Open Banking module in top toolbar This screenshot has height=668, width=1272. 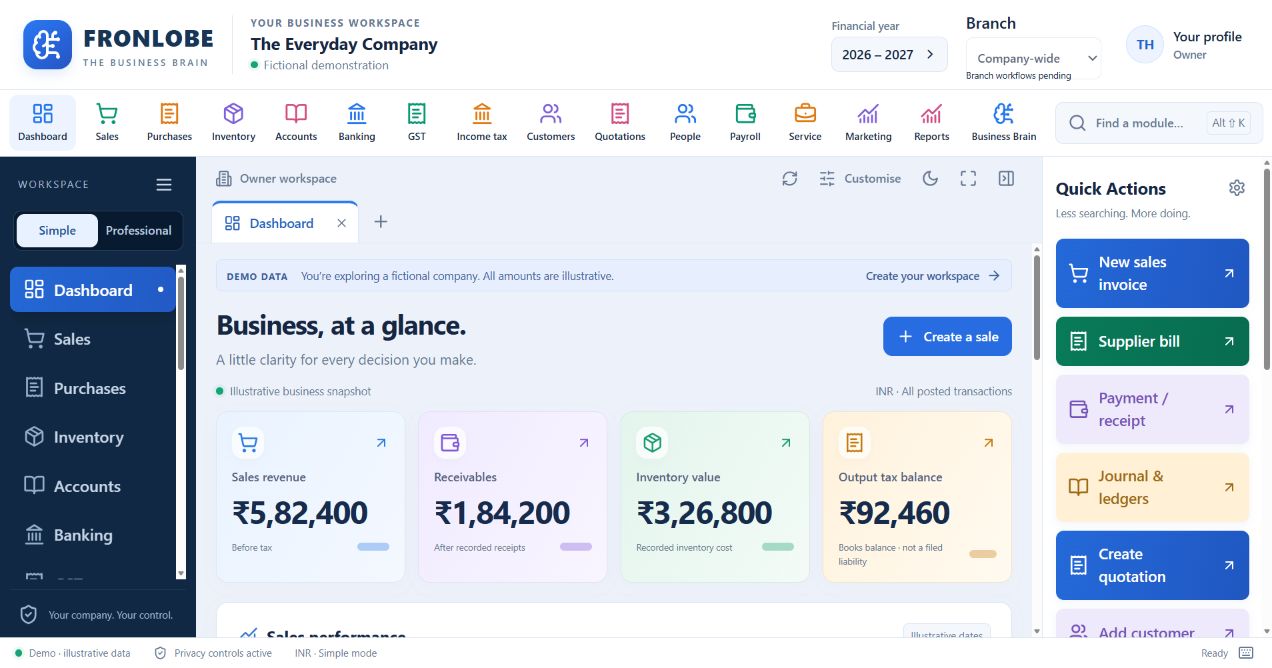pos(357,123)
